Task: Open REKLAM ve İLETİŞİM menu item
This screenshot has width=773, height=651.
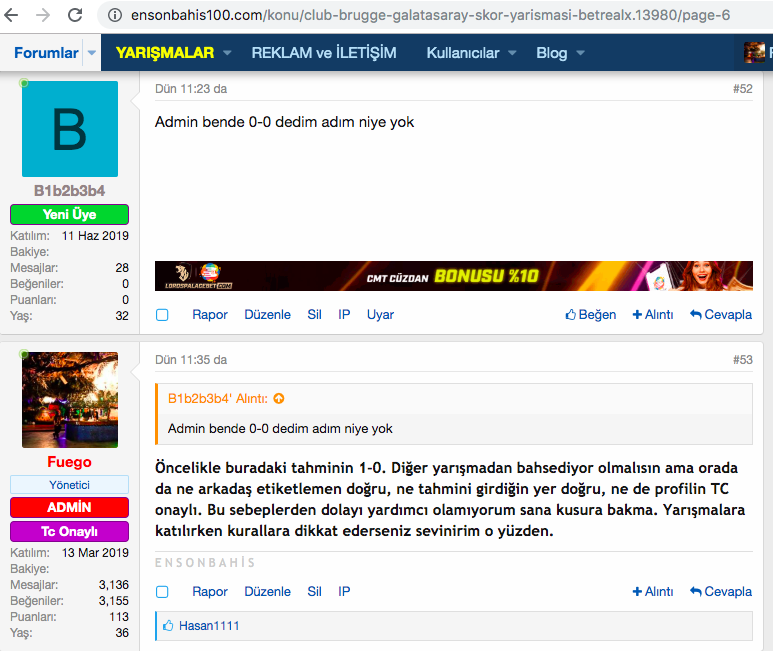Action: coord(324,53)
